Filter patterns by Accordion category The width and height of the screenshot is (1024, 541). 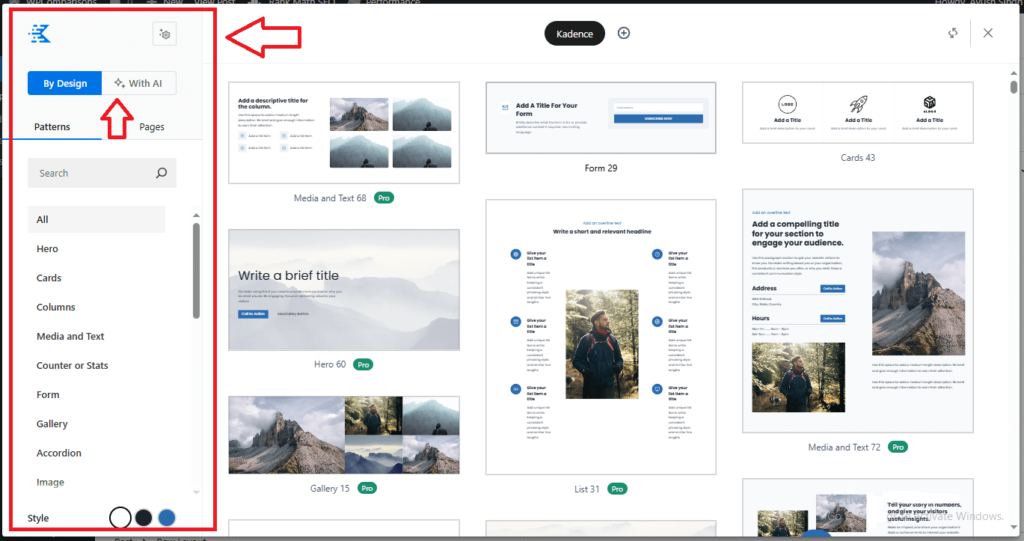coord(59,453)
